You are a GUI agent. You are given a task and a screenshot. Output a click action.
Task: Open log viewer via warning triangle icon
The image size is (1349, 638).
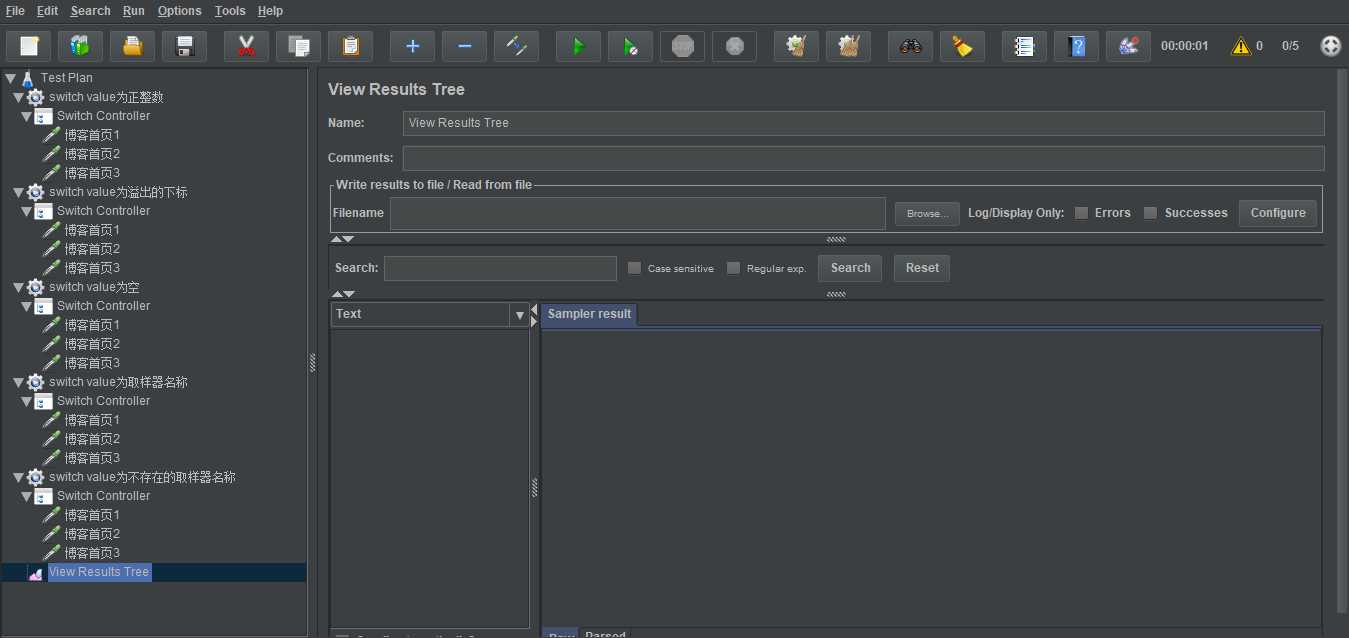point(1241,46)
